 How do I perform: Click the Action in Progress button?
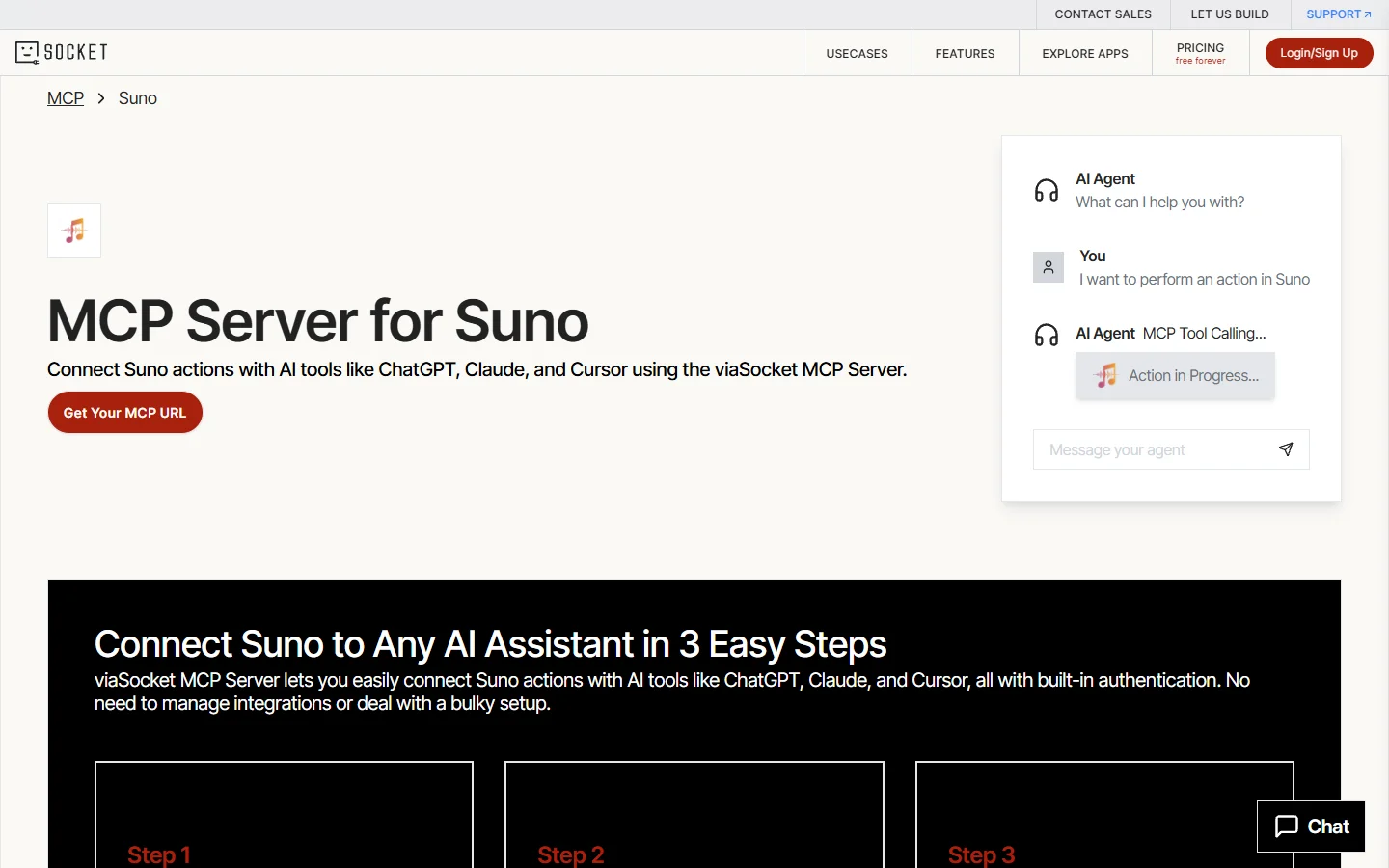pyautogui.click(x=1175, y=375)
